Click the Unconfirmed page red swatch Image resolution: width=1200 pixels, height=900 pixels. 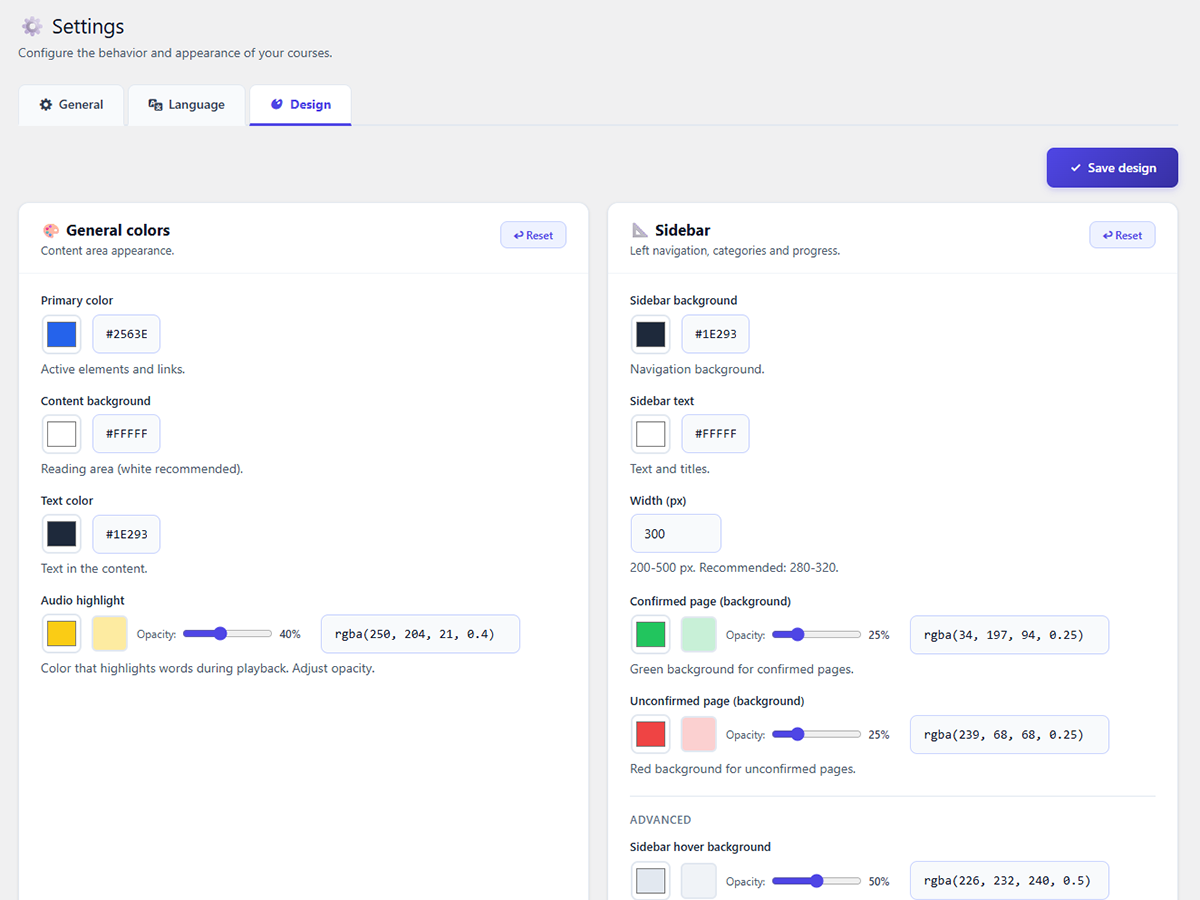click(651, 735)
